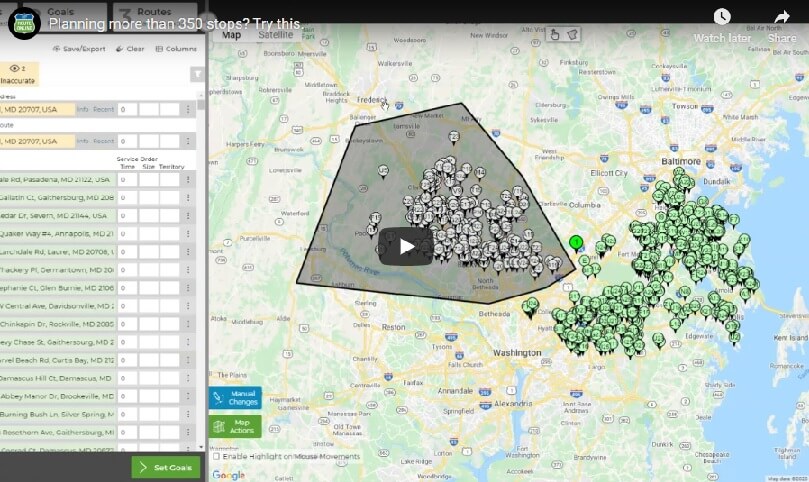
Task: Click Recent link beside first MD 20707 address
Action: click(x=104, y=109)
